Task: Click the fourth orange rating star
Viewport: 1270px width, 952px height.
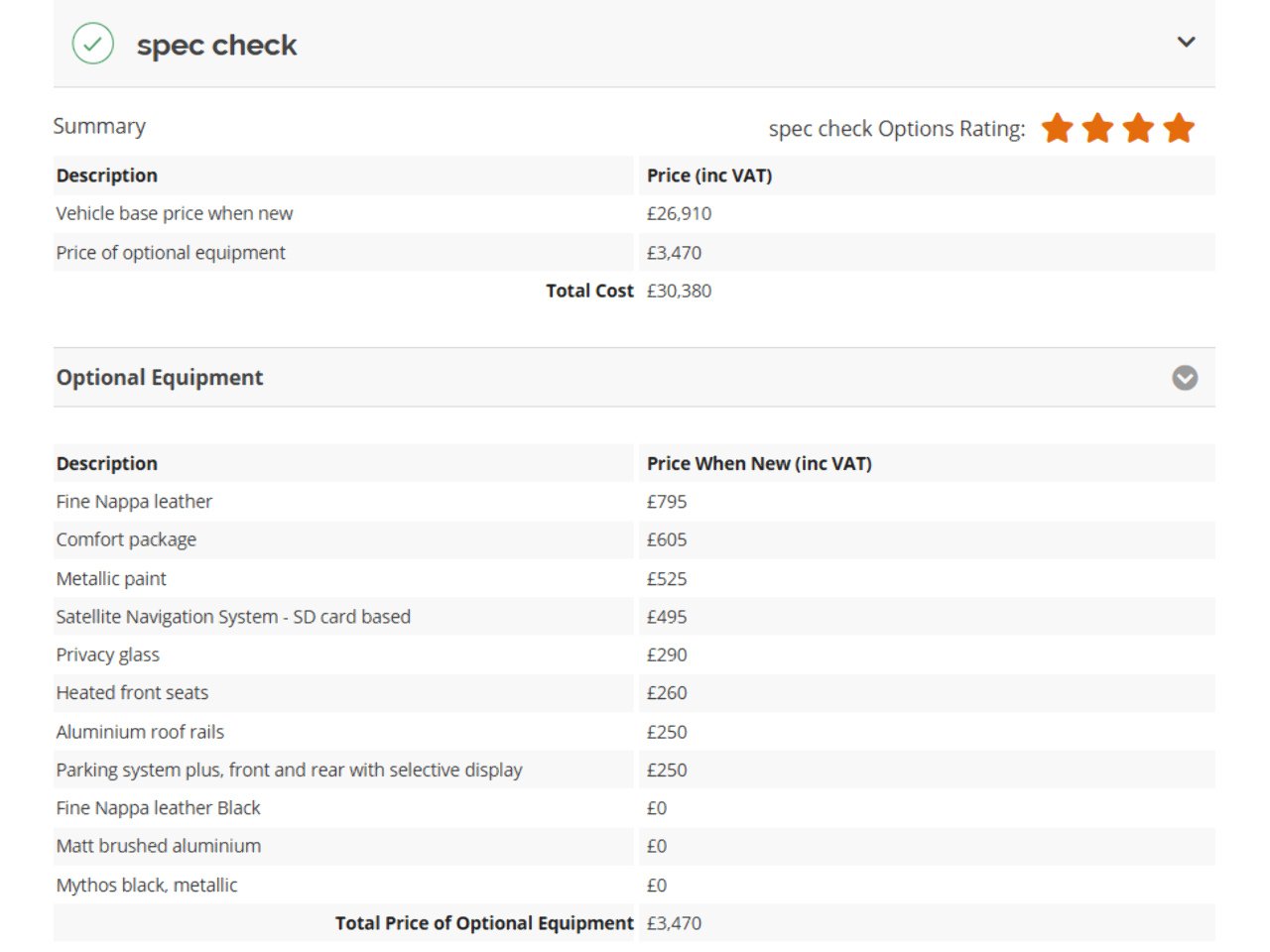Action: (x=1179, y=128)
